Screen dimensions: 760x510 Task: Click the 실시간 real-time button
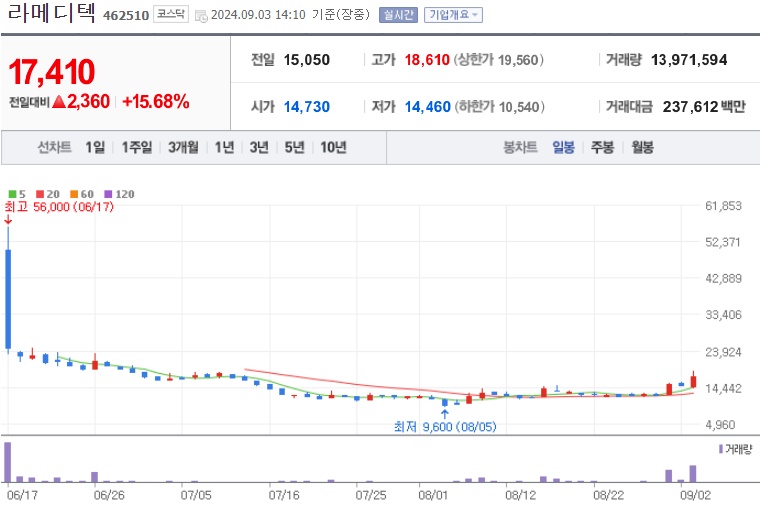click(x=398, y=15)
